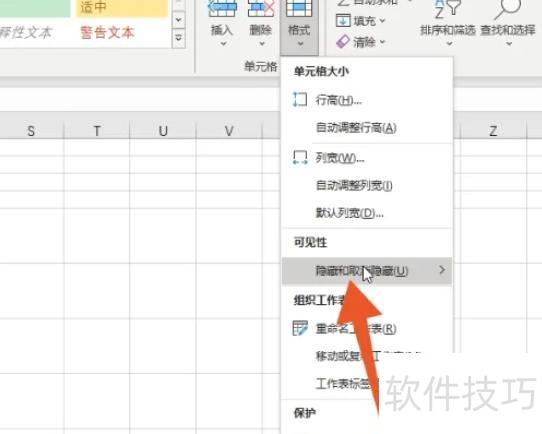Screen dimensions: 542x434
Task: Click the Column Width icon
Action: point(300,158)
